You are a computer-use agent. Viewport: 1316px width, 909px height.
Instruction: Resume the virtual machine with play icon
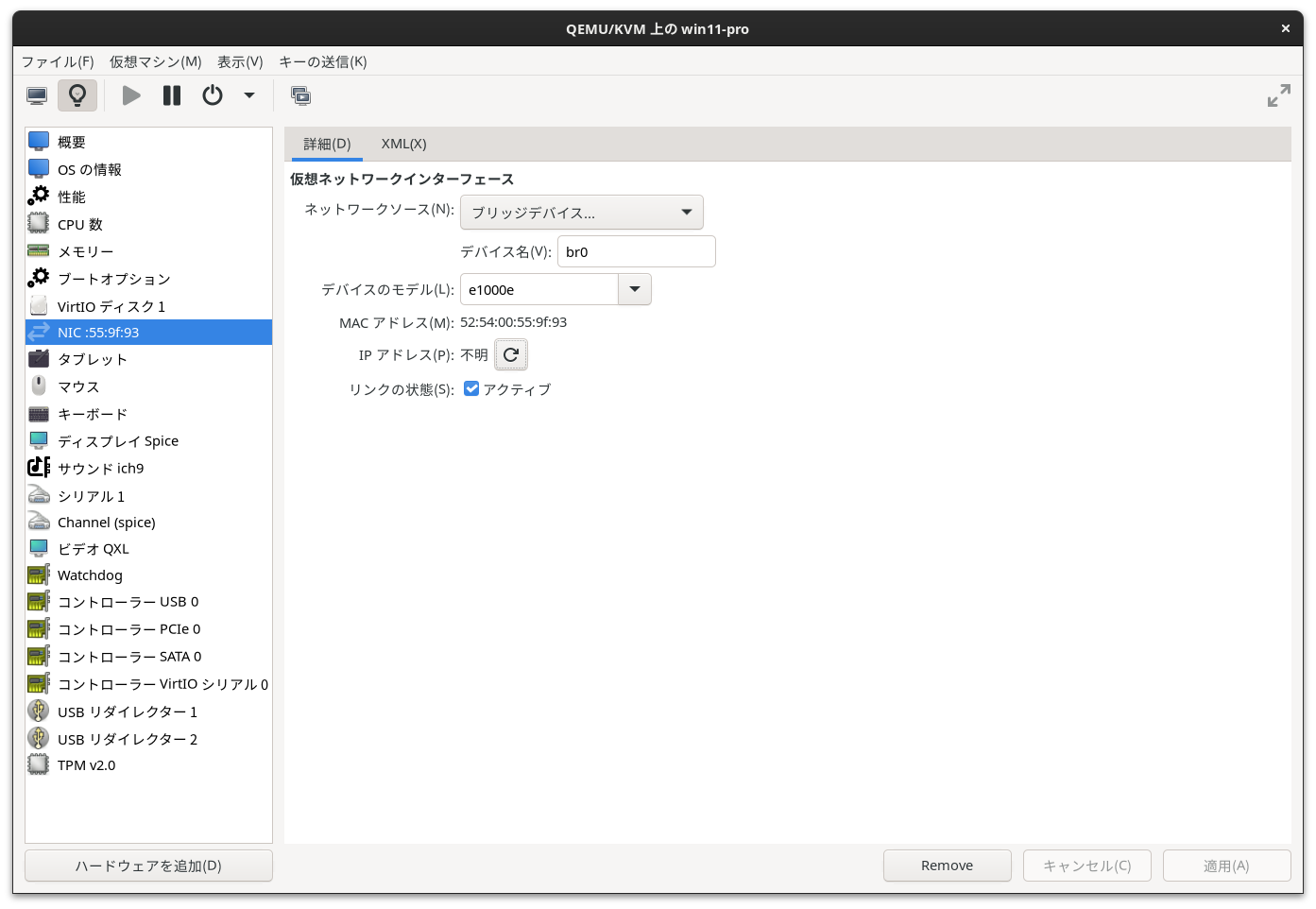point(131,94)
